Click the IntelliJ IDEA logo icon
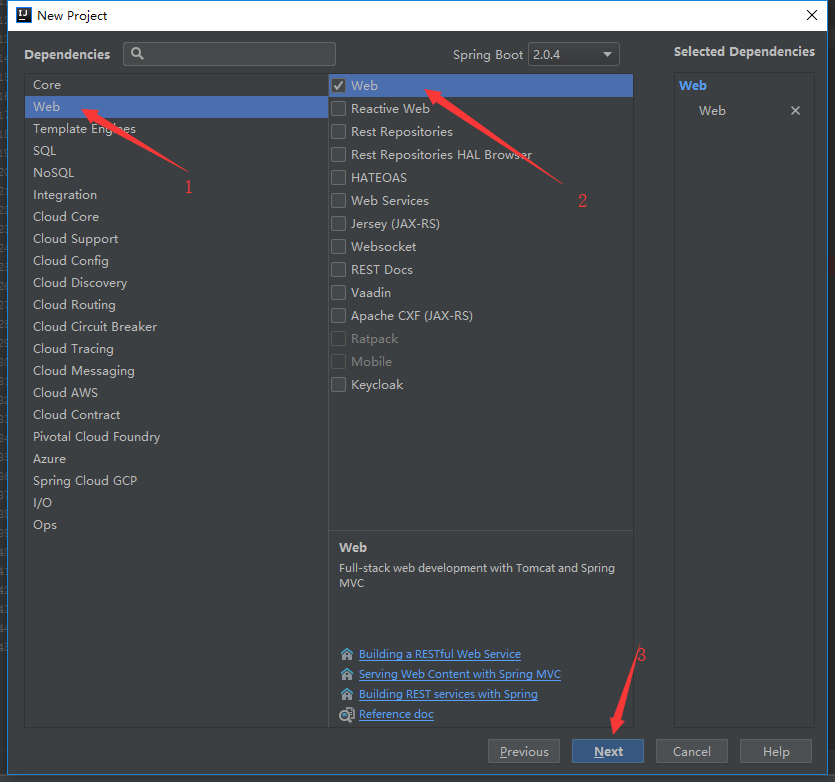835x782 pixels. pos(24,15)
